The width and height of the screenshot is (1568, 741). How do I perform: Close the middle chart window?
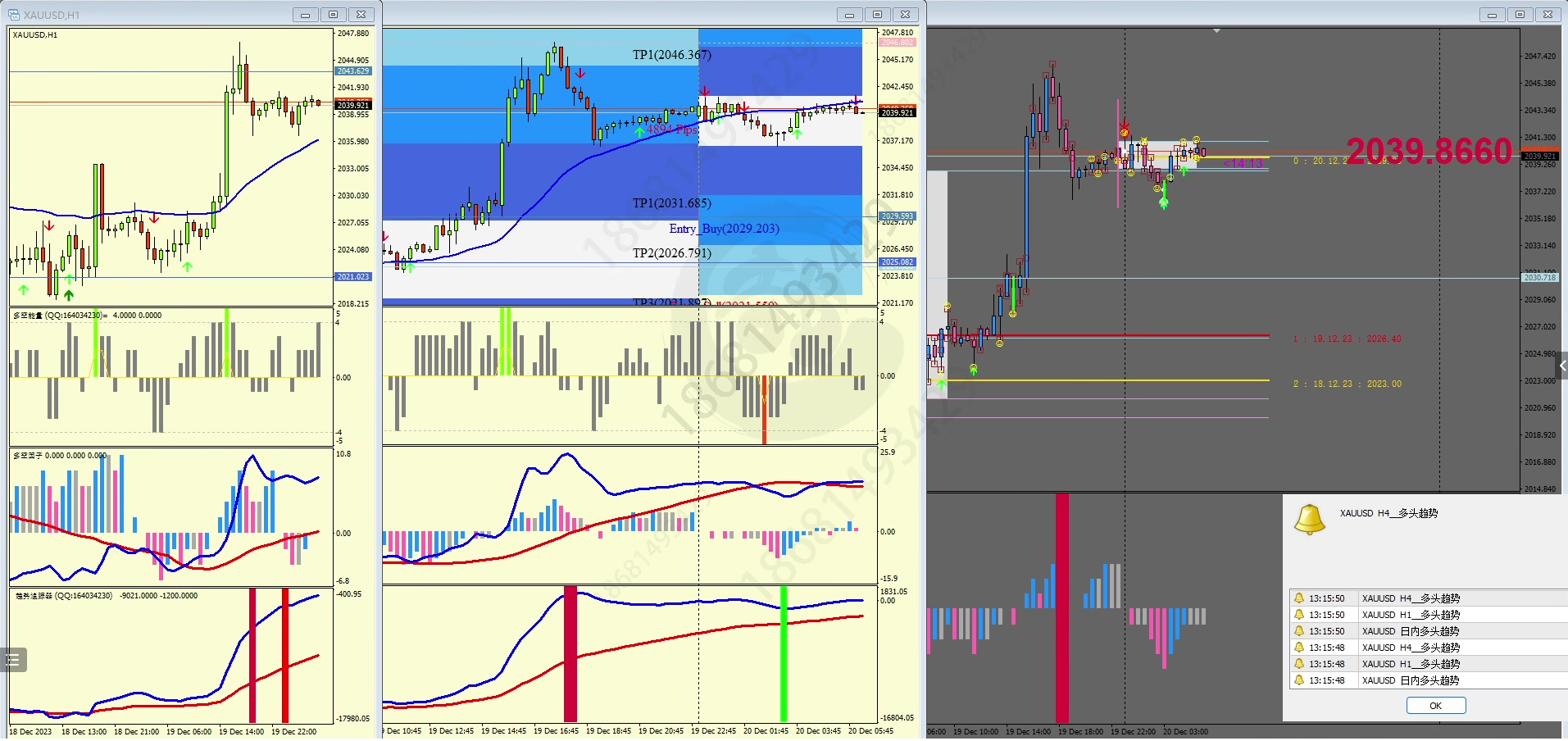(905, 15)
